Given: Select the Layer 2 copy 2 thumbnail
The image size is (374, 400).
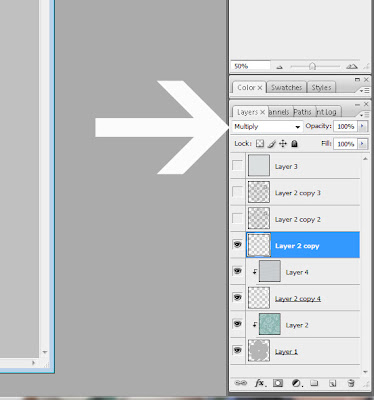Looking at the screenshot, I should (x=259, y=218).
